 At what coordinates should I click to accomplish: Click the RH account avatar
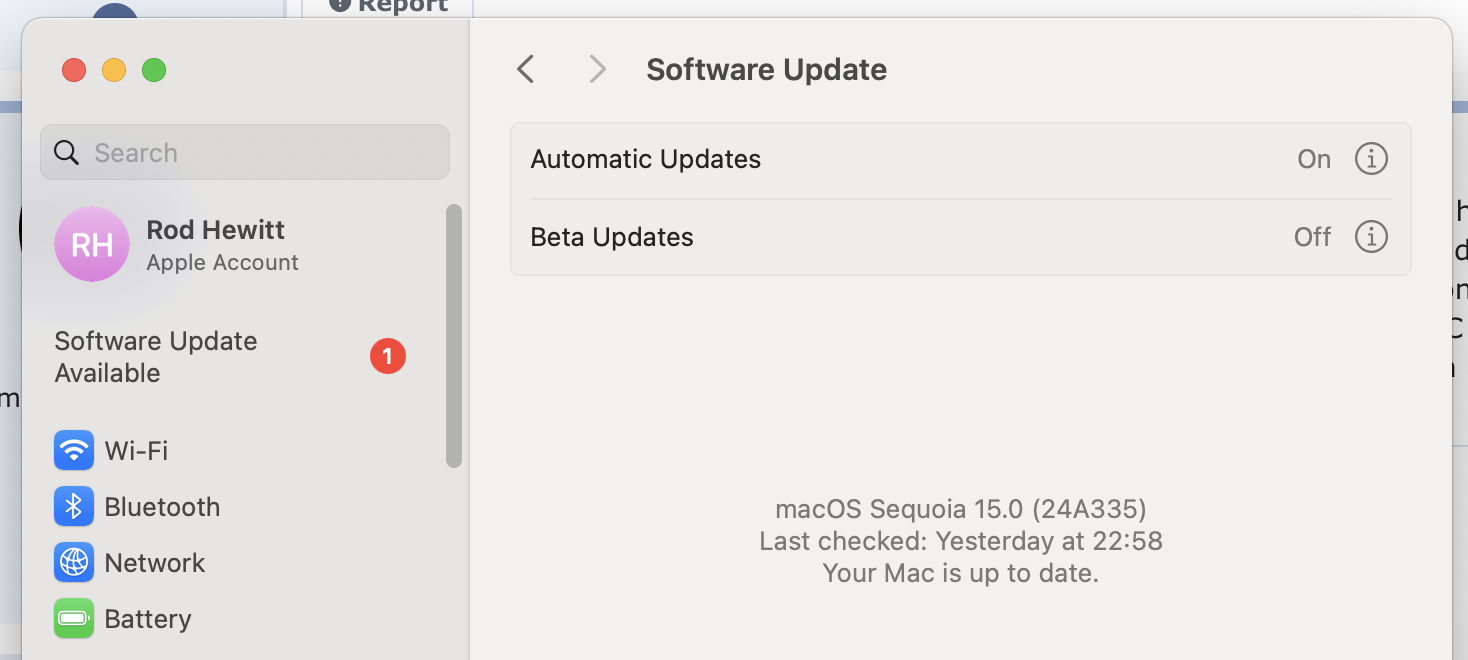click(92, 244)
